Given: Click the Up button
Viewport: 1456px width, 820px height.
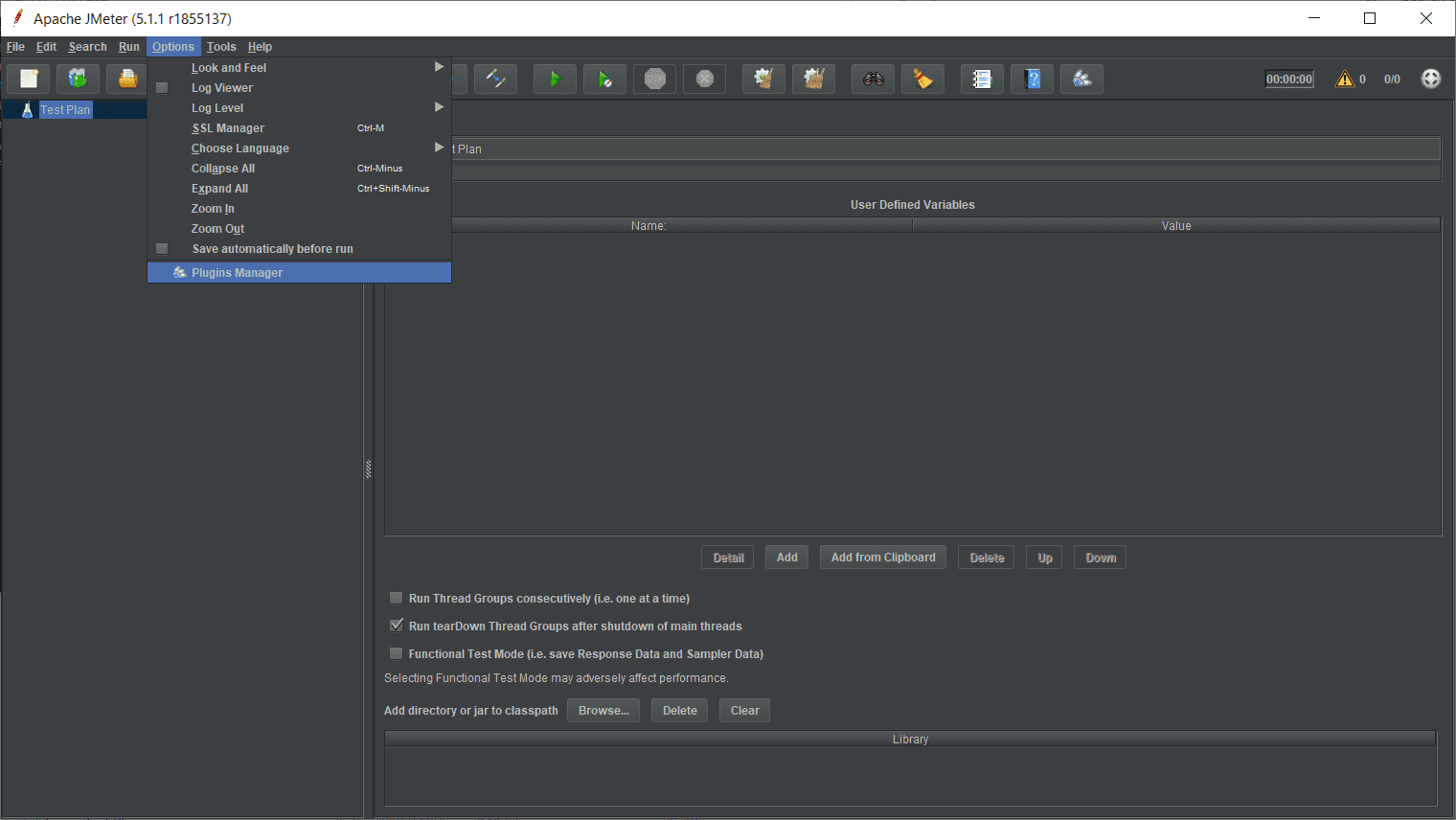Looking at the screenshot, I should (x=1045, y=558).
